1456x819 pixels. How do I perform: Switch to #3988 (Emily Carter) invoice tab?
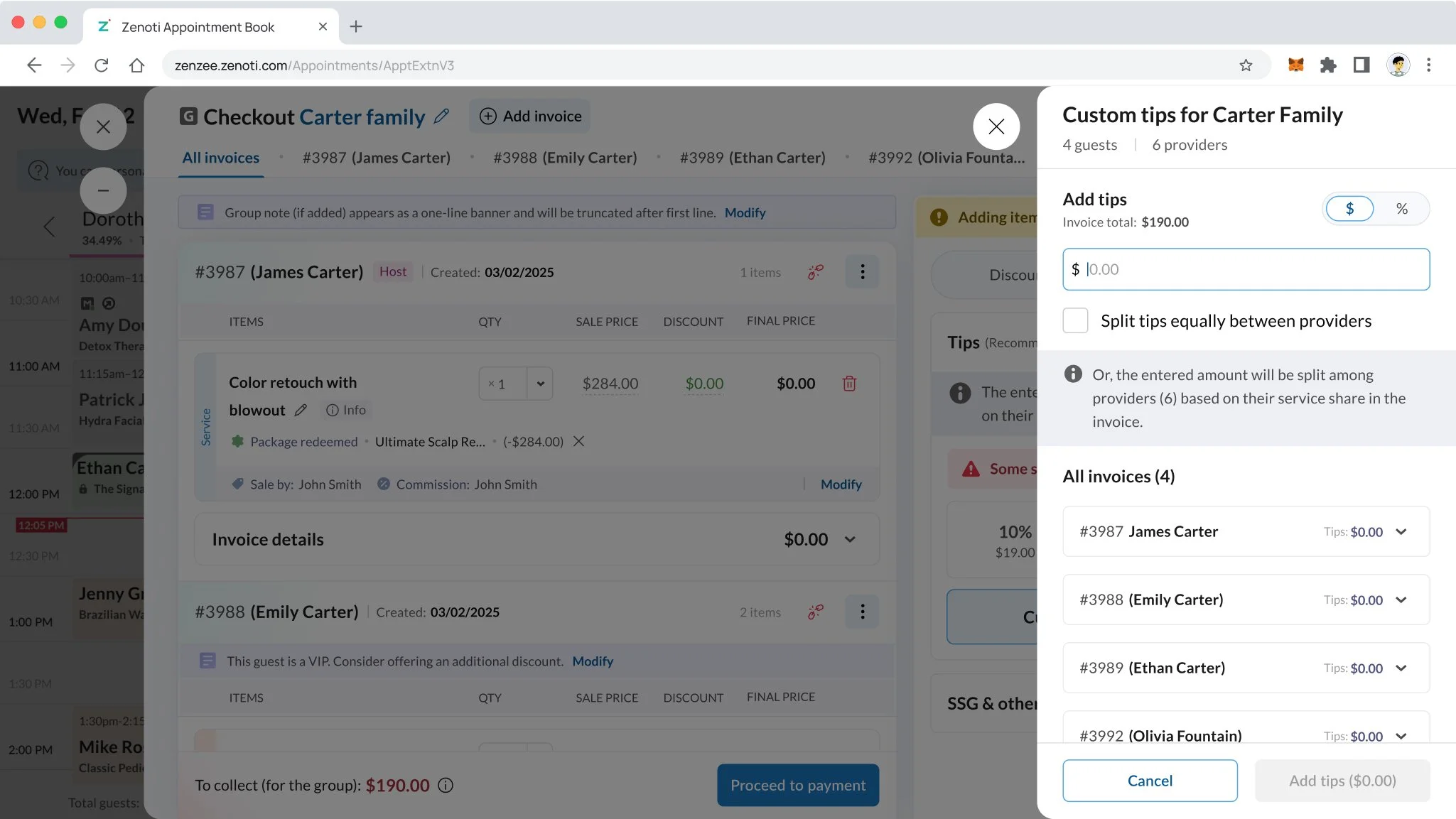[x=565, y=158]
